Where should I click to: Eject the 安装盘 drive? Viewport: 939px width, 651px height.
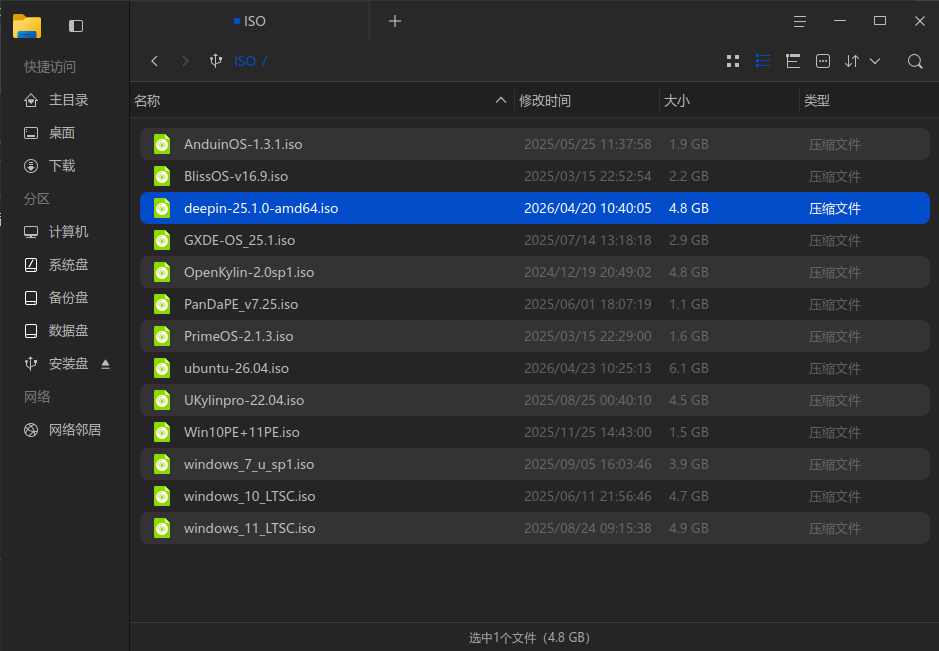pos(105,364)
